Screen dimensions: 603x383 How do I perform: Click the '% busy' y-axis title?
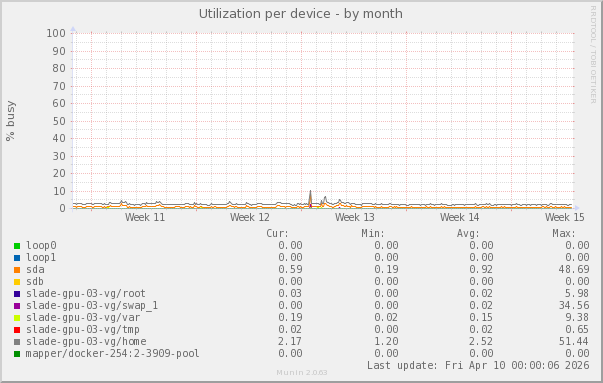[10, 121]
